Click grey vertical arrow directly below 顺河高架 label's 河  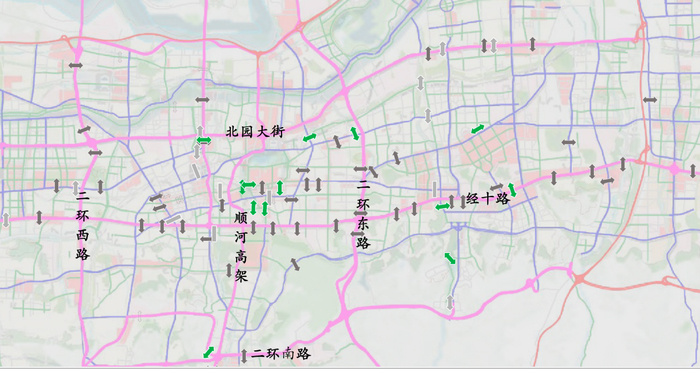click(229, 270)
